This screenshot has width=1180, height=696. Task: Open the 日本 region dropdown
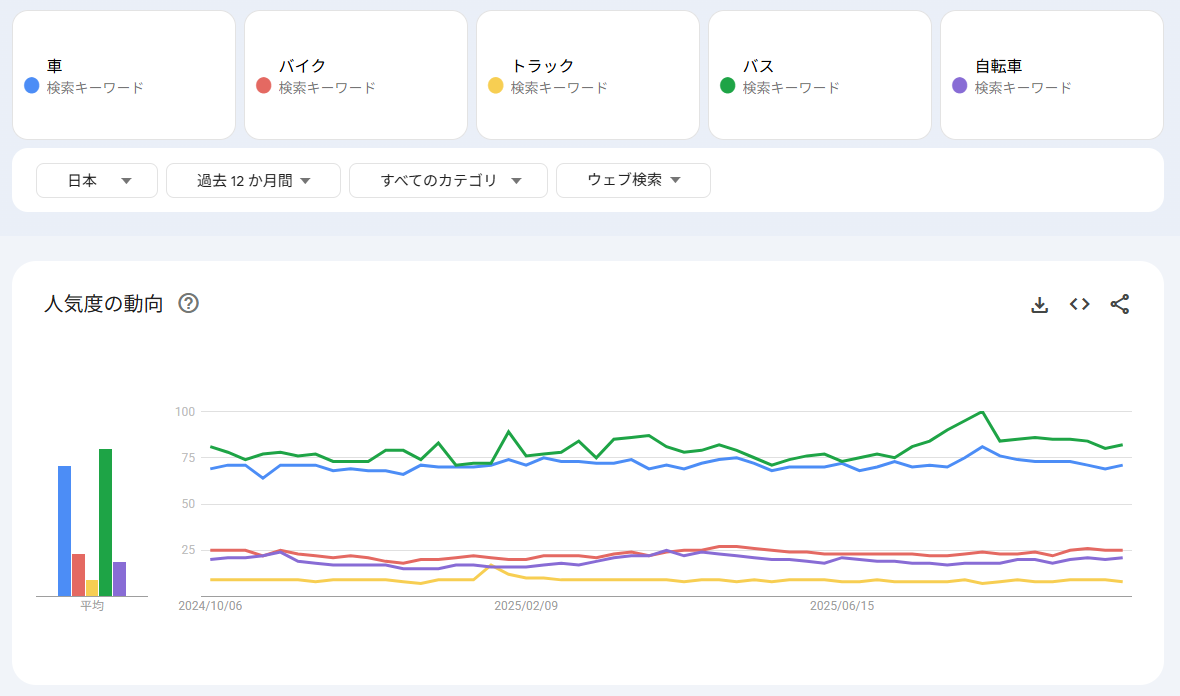(97, 181)
